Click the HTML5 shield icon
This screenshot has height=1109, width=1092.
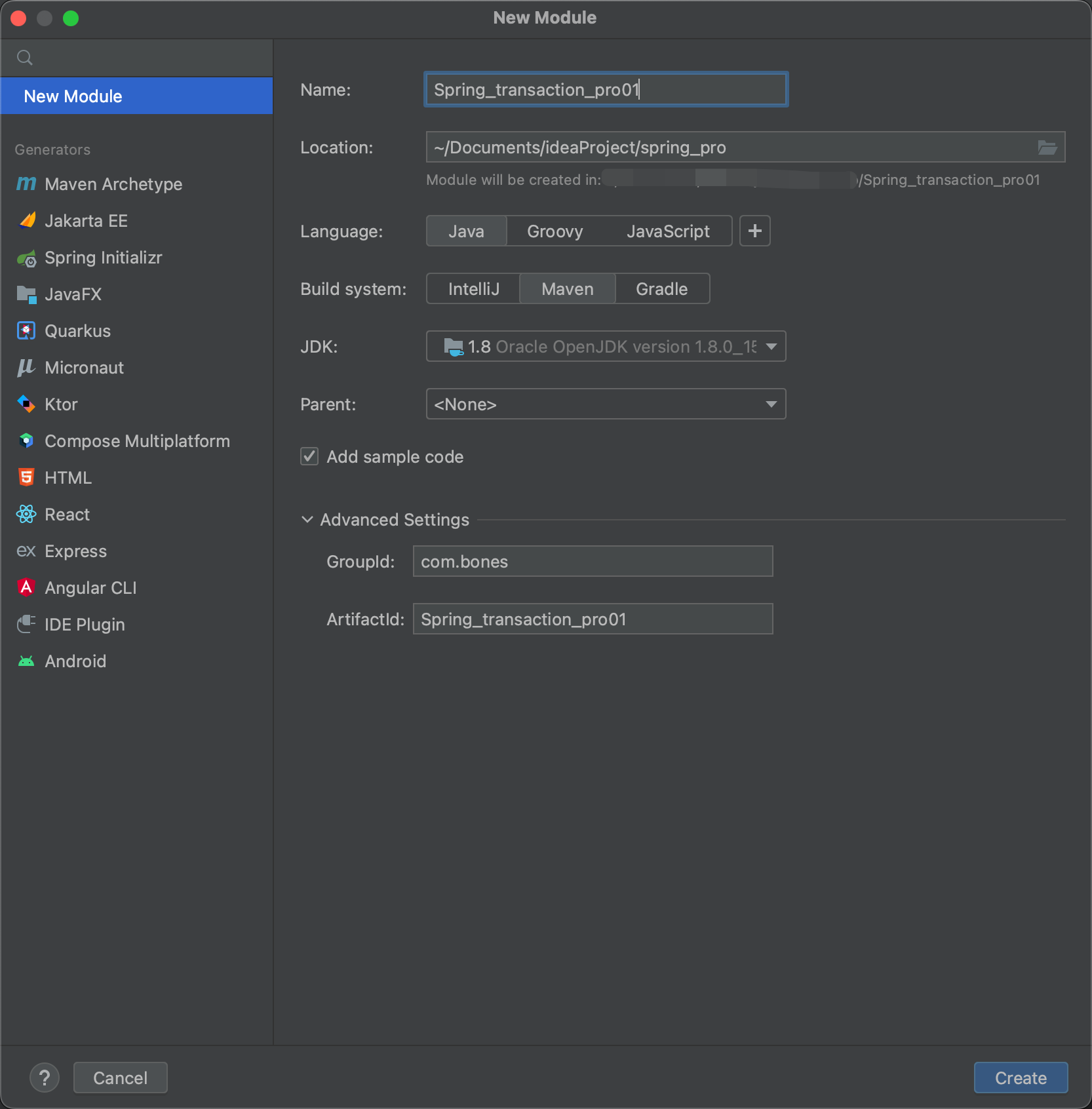pyautogui.click(x=26, y=478)
